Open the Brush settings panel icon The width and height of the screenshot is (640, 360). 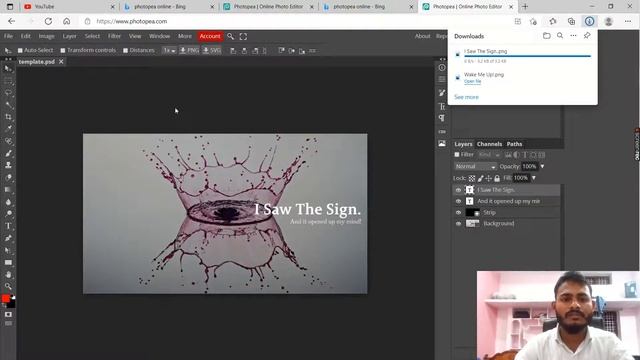pyautogui.click(x=442, y=93)
